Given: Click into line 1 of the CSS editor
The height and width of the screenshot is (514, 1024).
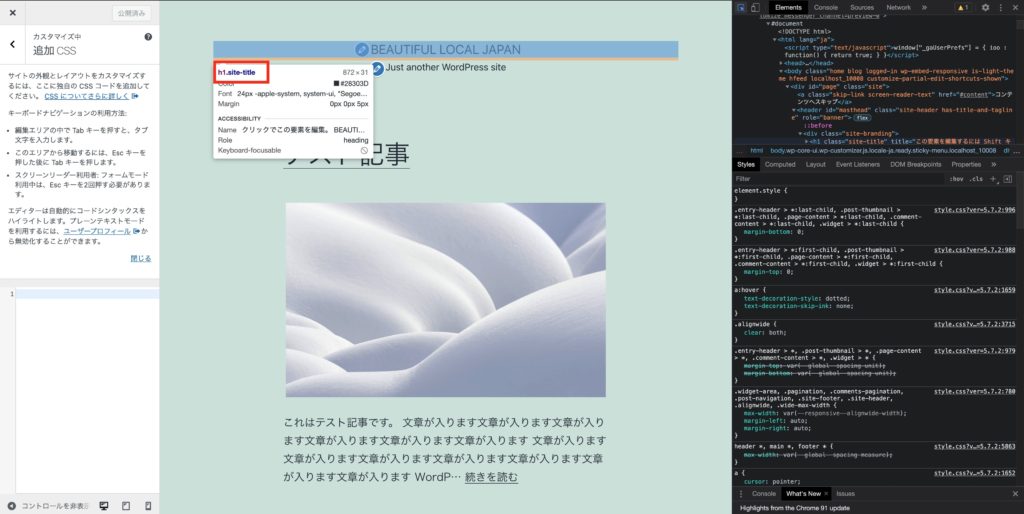Looking at the screenshot, I should tap(87, 294).
